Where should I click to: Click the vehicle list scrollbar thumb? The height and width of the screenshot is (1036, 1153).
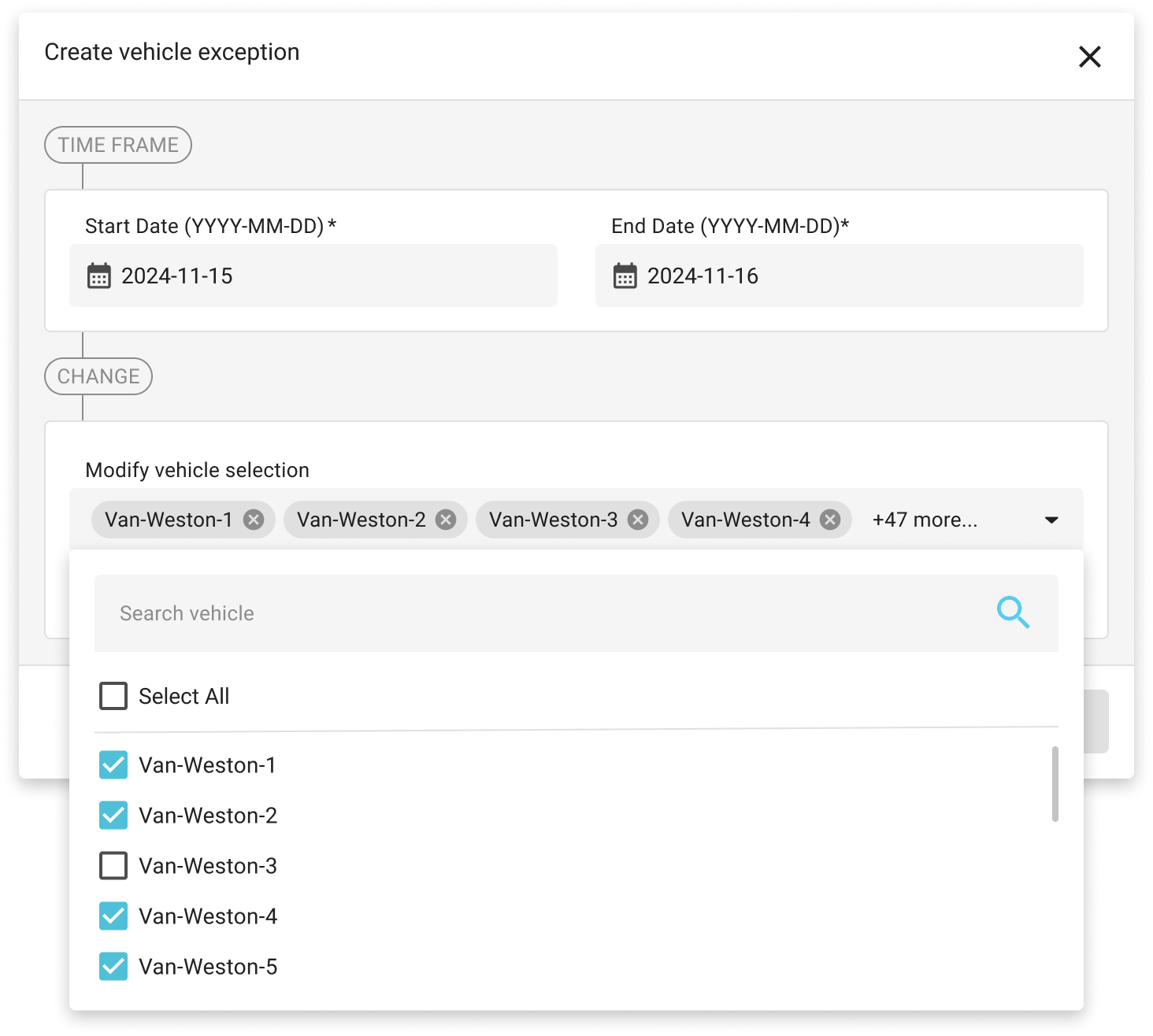point(1055,784)
